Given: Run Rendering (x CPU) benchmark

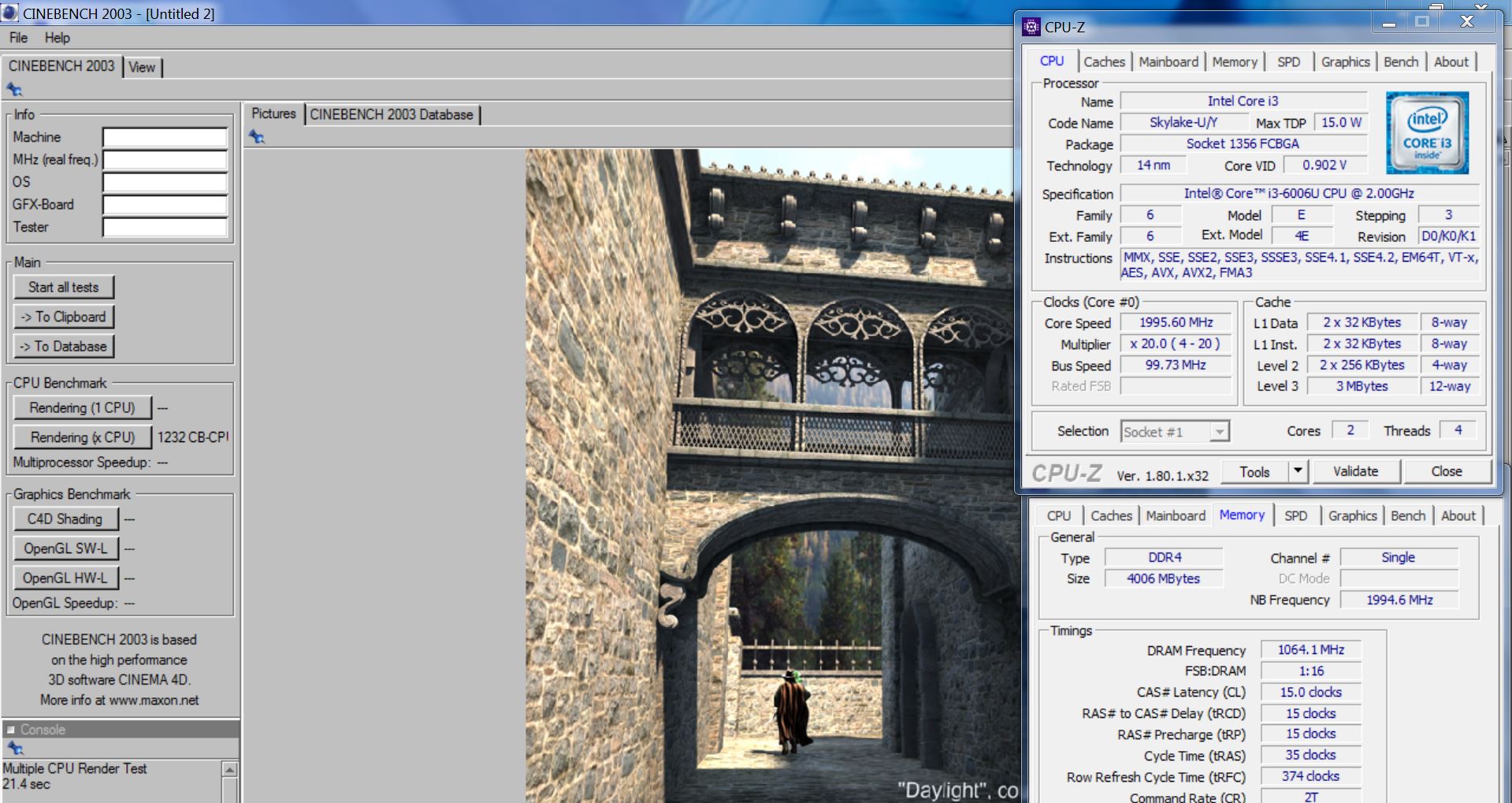Looking at the screenshot, I should coord(82,437).
